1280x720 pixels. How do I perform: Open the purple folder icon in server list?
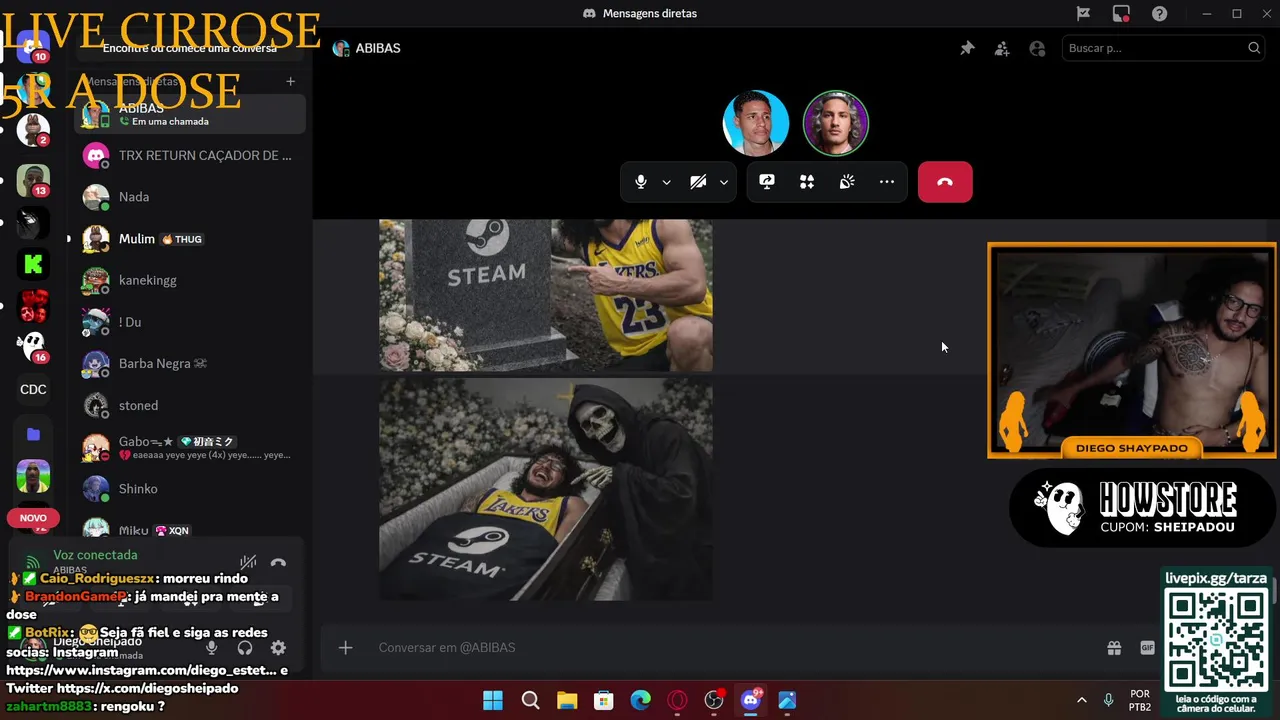click(x=33, y=434)
